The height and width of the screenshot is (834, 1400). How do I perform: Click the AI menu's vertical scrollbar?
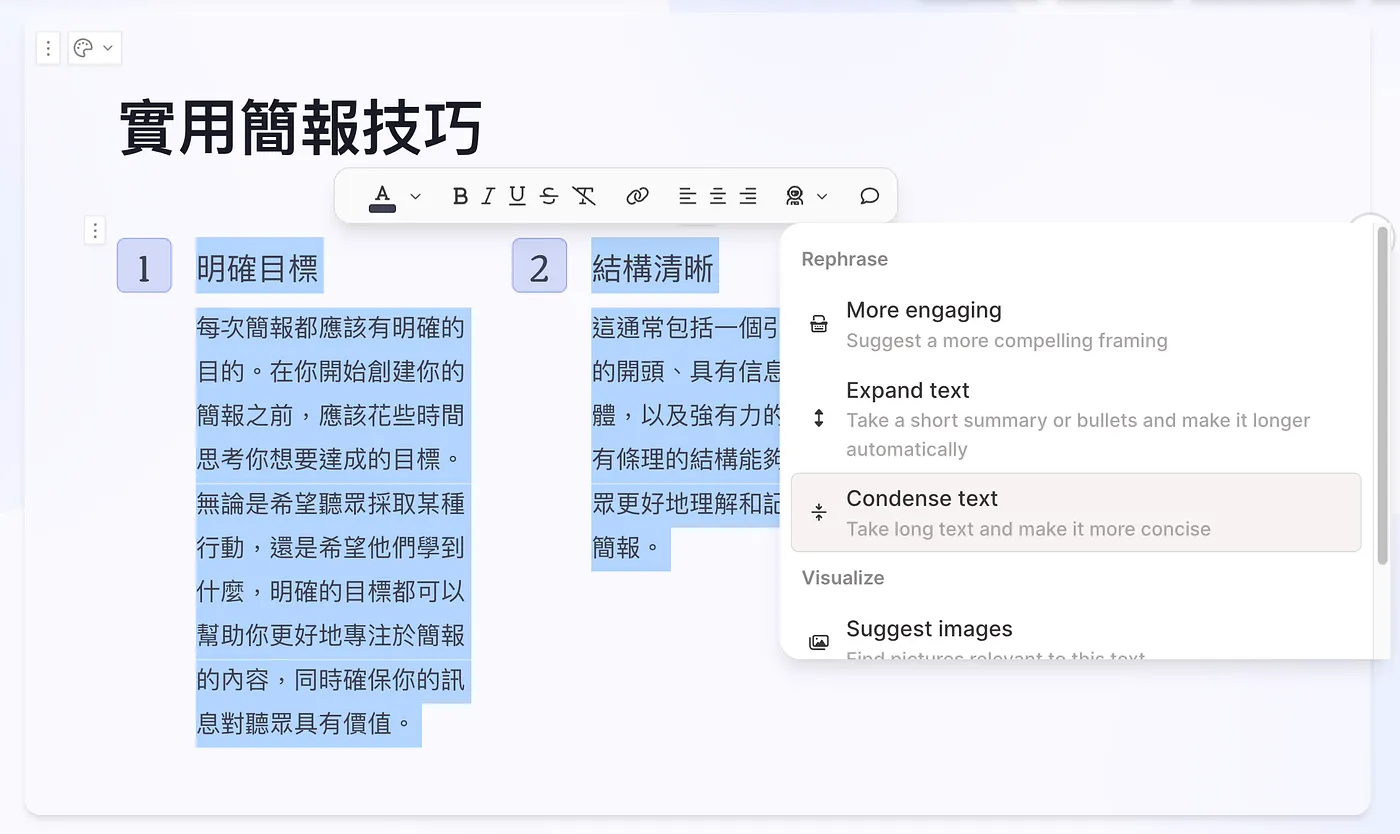[1383, 395]
